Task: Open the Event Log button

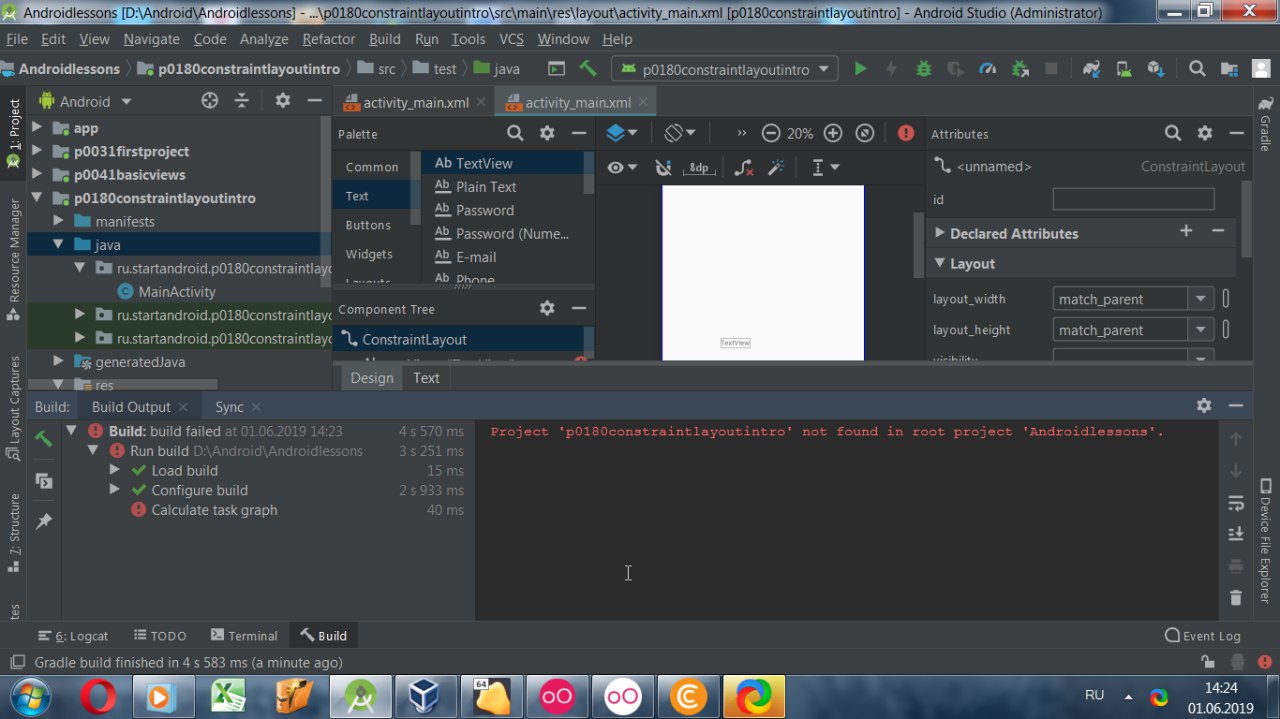Action: [x=1203, y=635]
